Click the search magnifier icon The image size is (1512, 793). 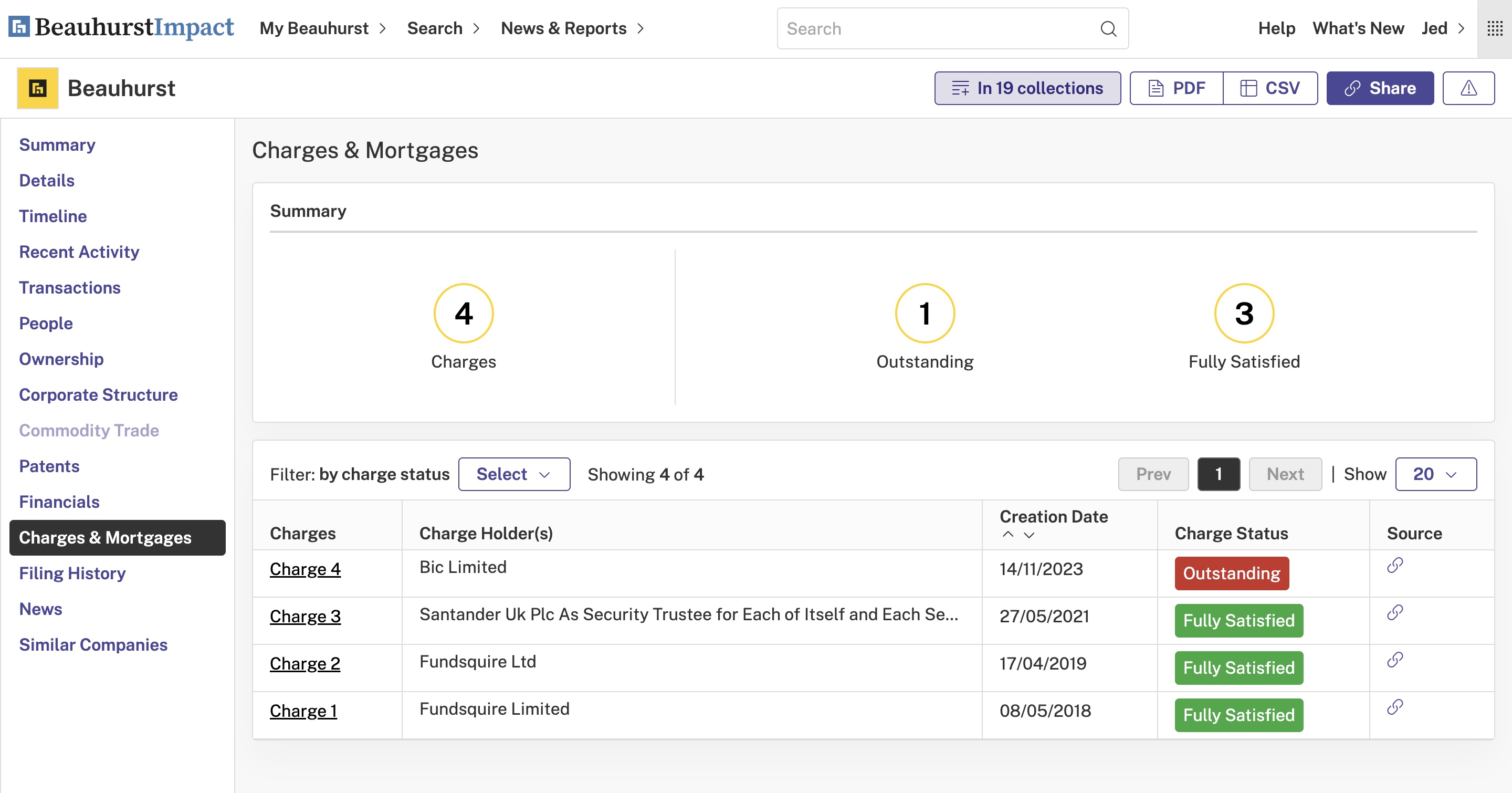tap(1108, 29)
